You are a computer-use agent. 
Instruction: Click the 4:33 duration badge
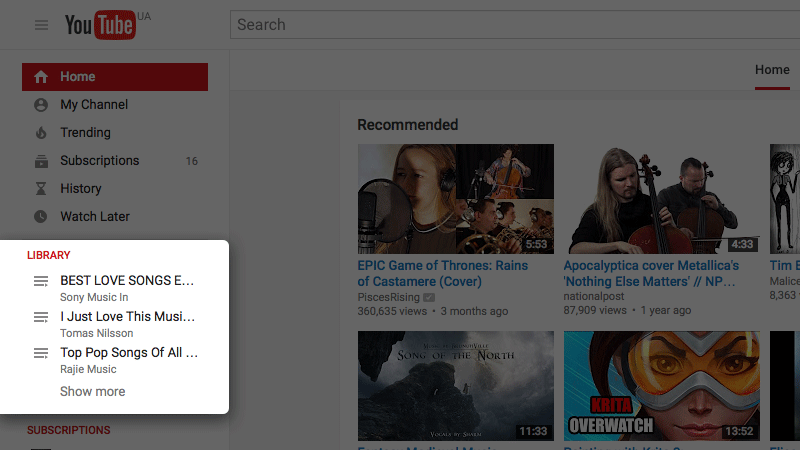(742, 244)
